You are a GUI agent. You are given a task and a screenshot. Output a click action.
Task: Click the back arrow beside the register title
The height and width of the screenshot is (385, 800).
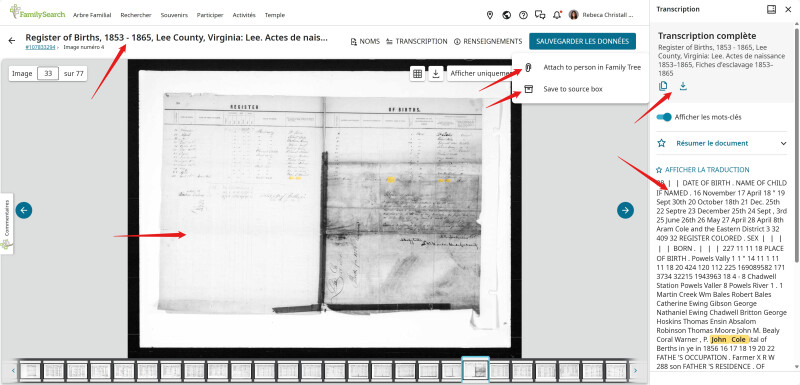pos(12,40)
